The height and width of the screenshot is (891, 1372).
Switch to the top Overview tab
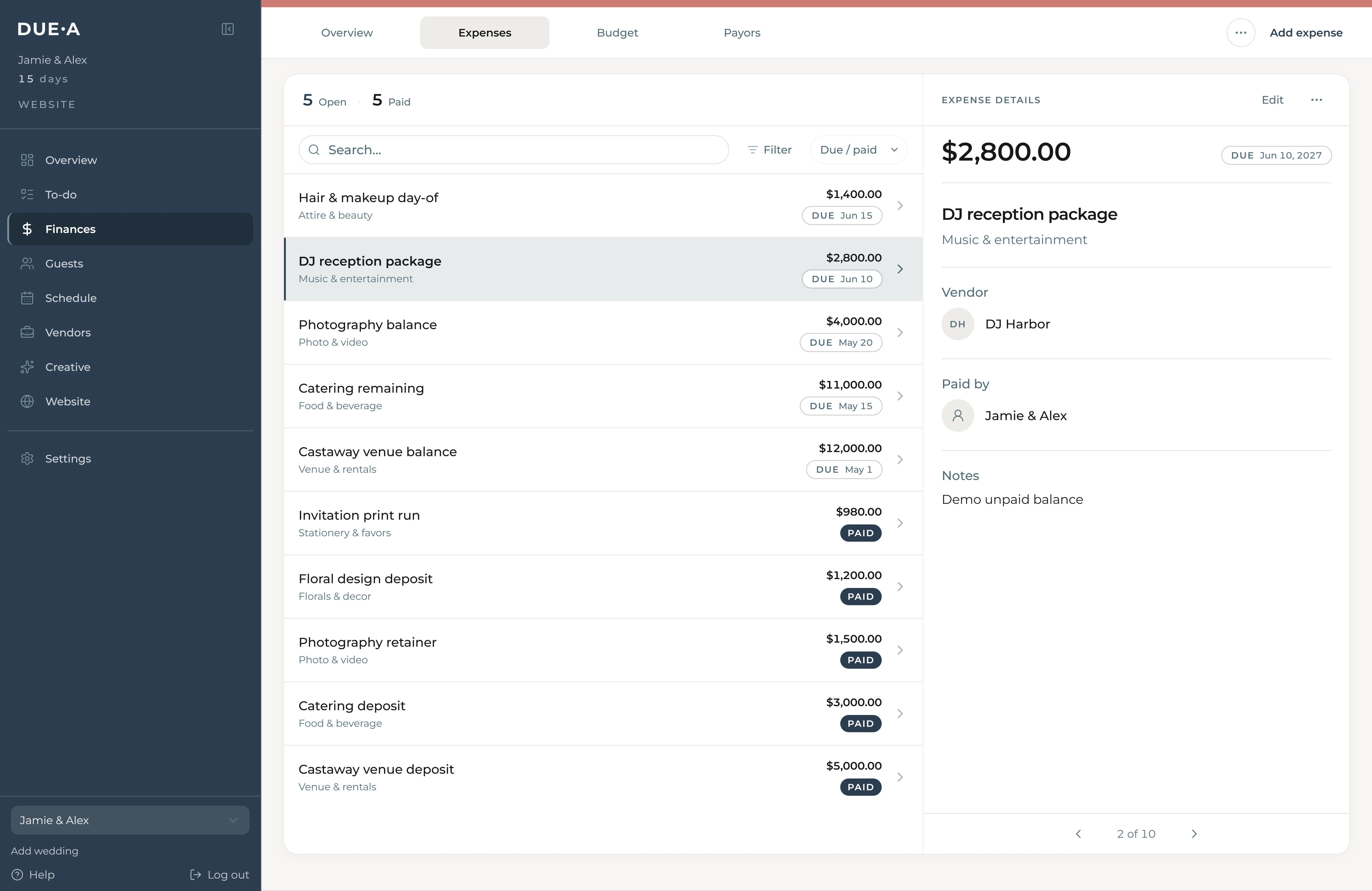tap(347, 33)
